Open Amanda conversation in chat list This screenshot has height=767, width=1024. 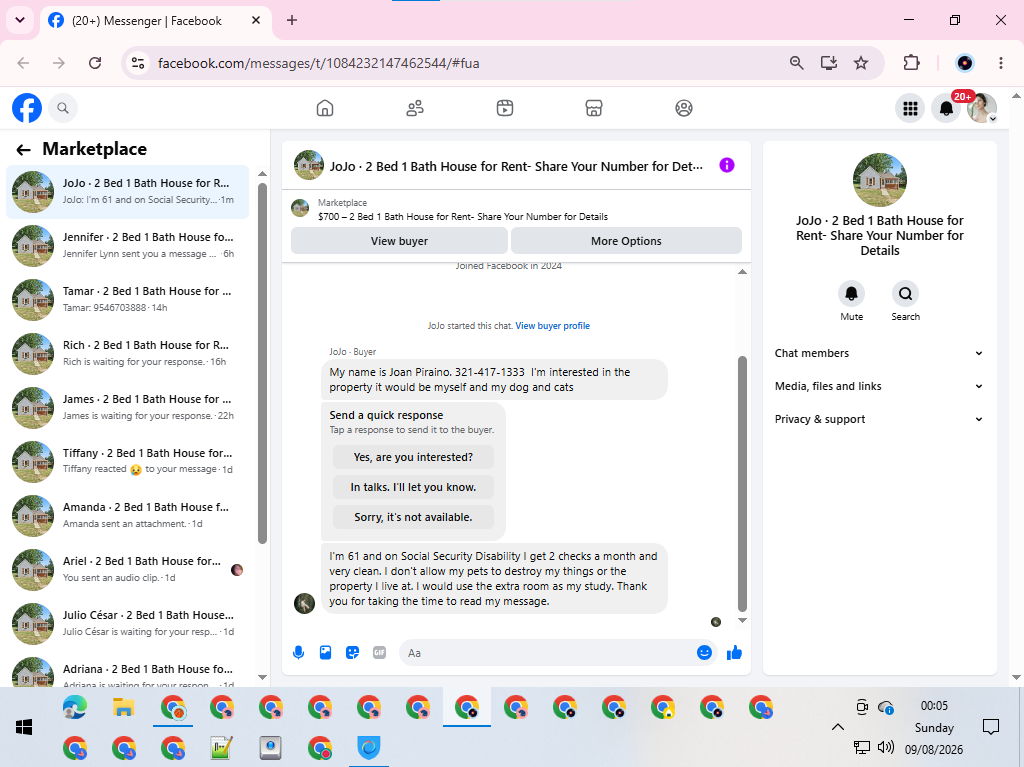(x=127, y=516)
